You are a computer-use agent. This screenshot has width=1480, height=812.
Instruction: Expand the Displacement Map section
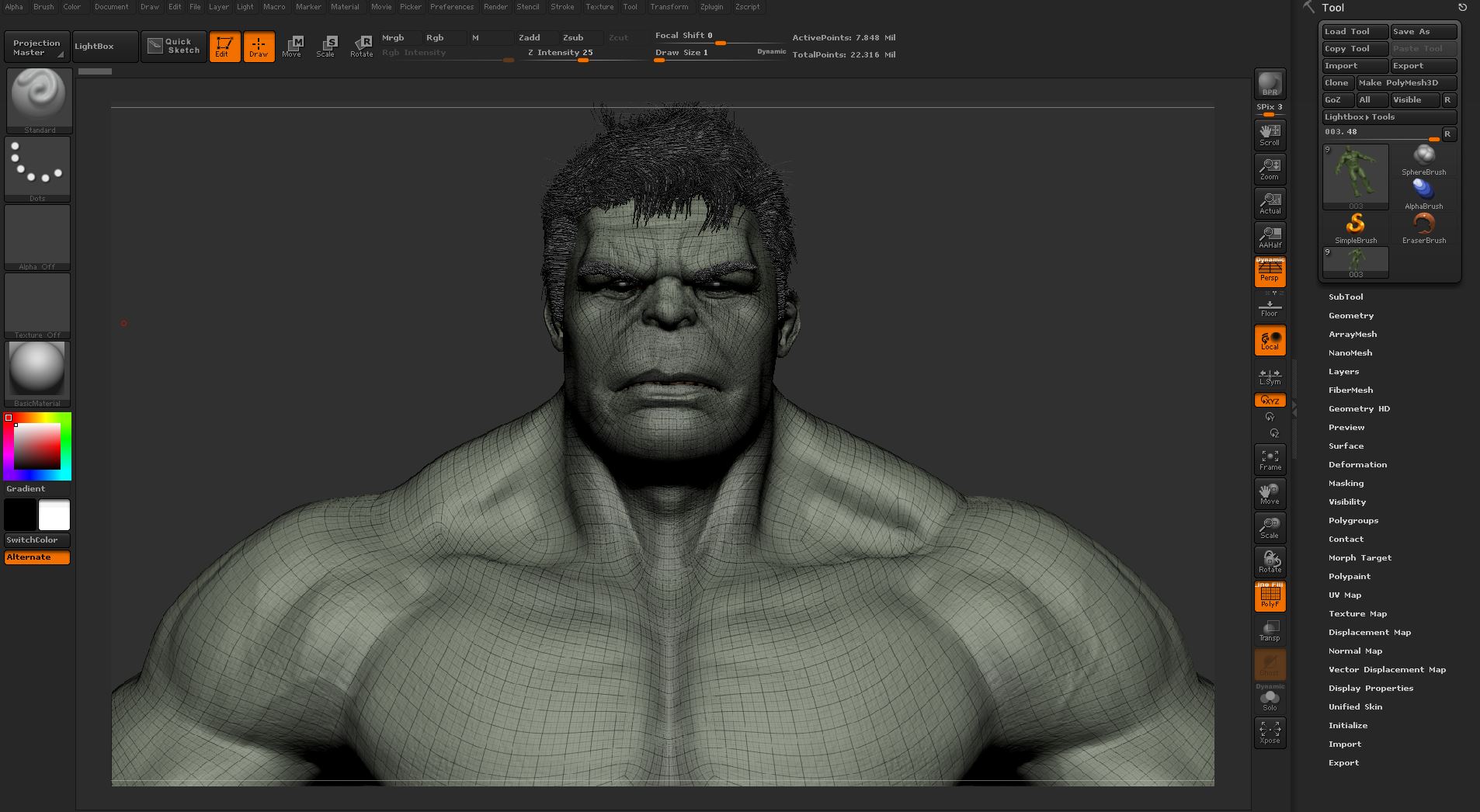coord(1370,632)
